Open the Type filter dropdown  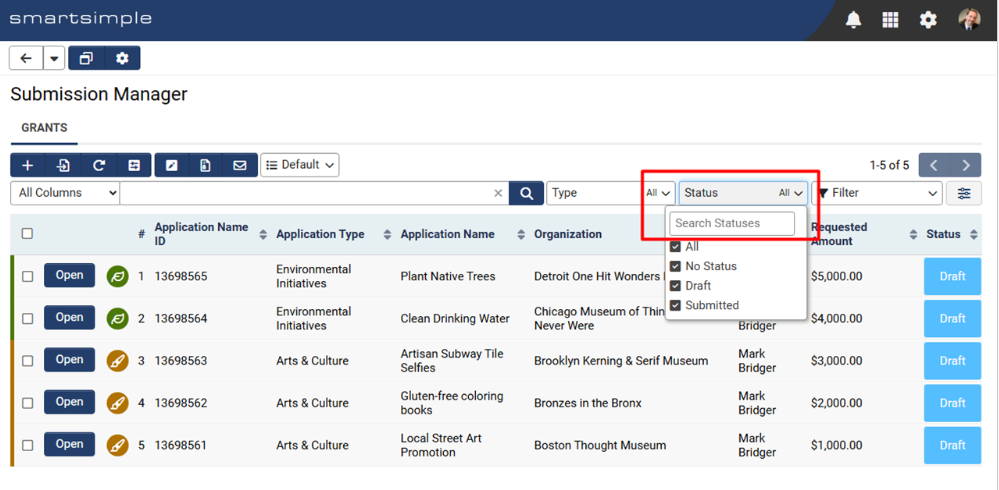(x=610, y=192)
